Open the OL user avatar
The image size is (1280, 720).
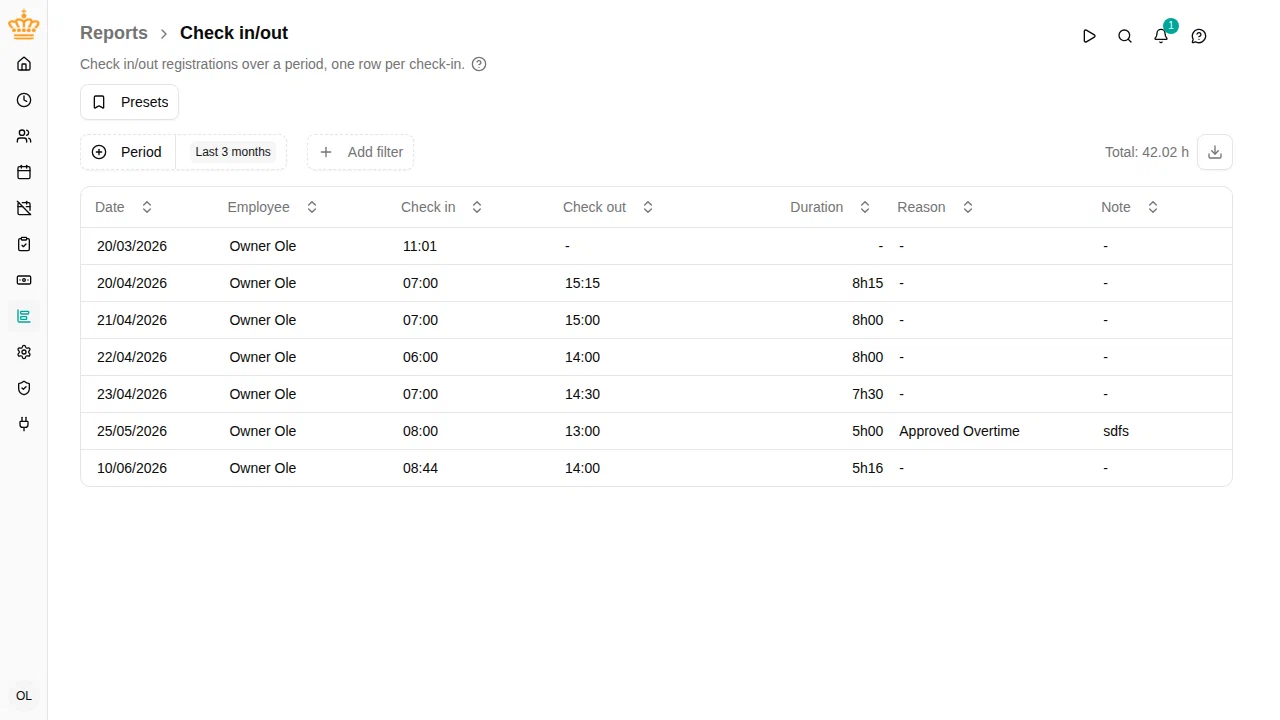(x=24, y=696)
